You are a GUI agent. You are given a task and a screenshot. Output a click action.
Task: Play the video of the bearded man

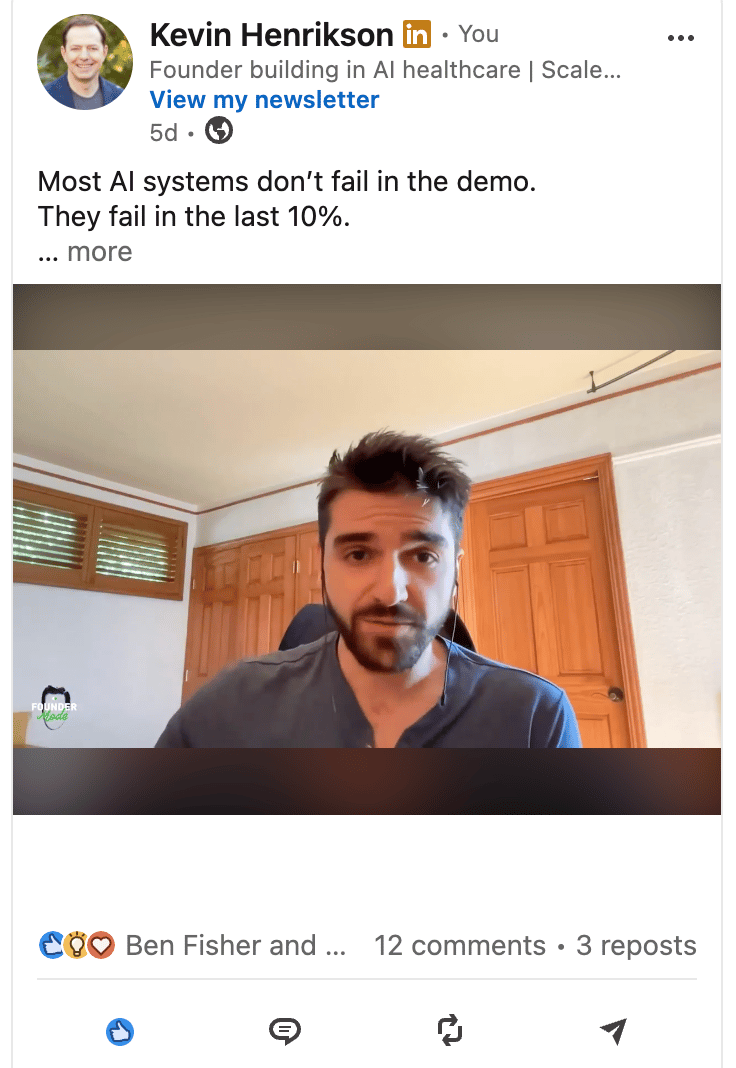pos(367,549)
